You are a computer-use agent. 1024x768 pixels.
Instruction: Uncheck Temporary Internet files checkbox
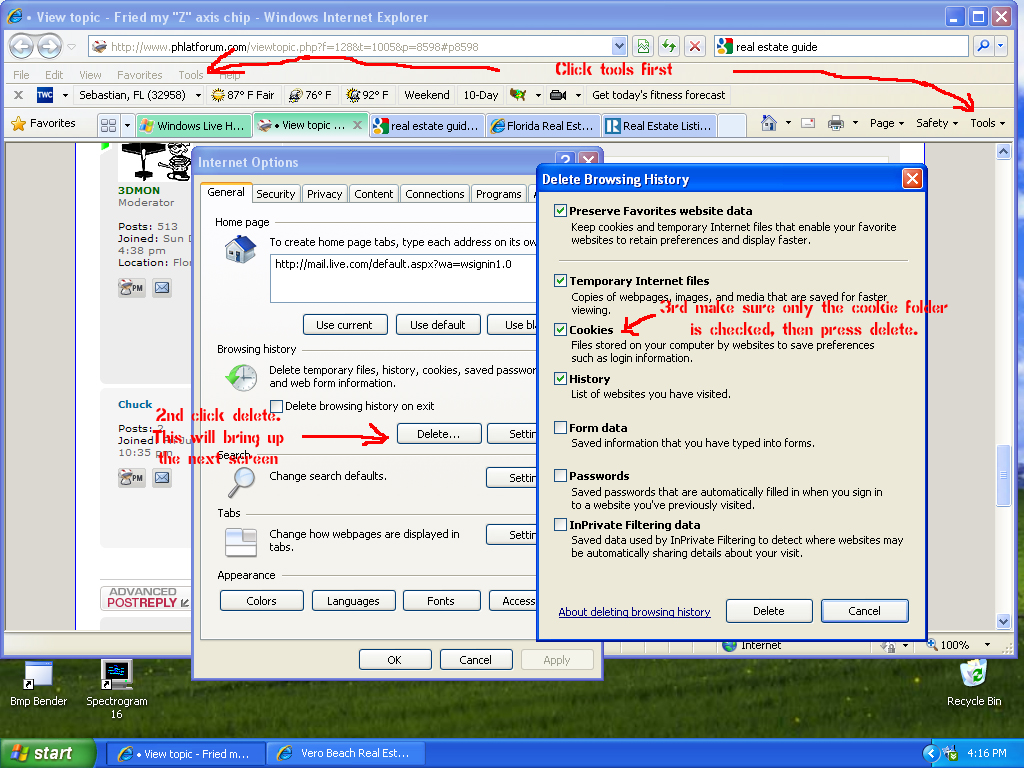pos(561,281)
